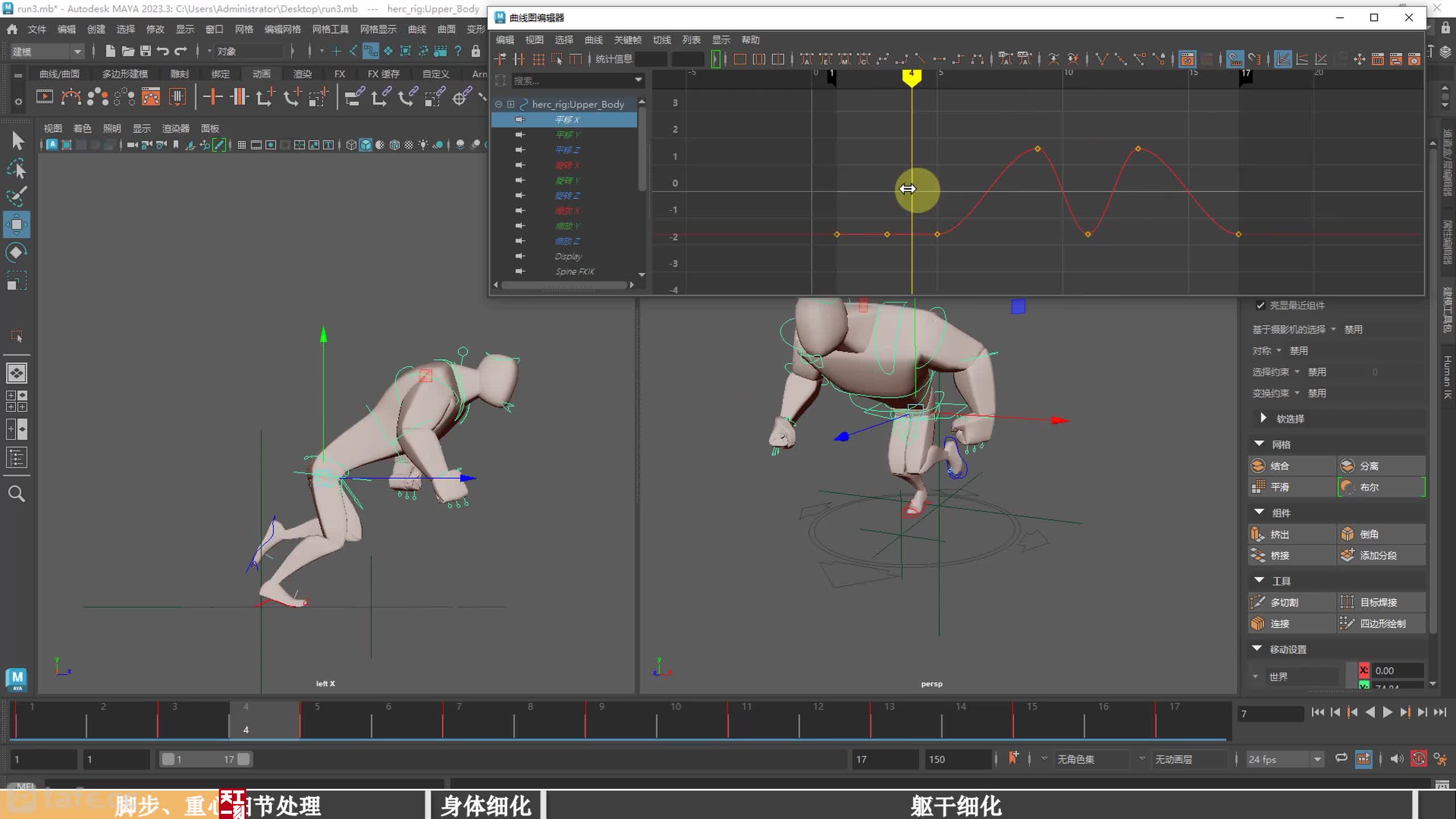The width and height of the screenshot is (1456, 819).
Task: Click the motion trail icon on shelf
Action: click(71, 97)
